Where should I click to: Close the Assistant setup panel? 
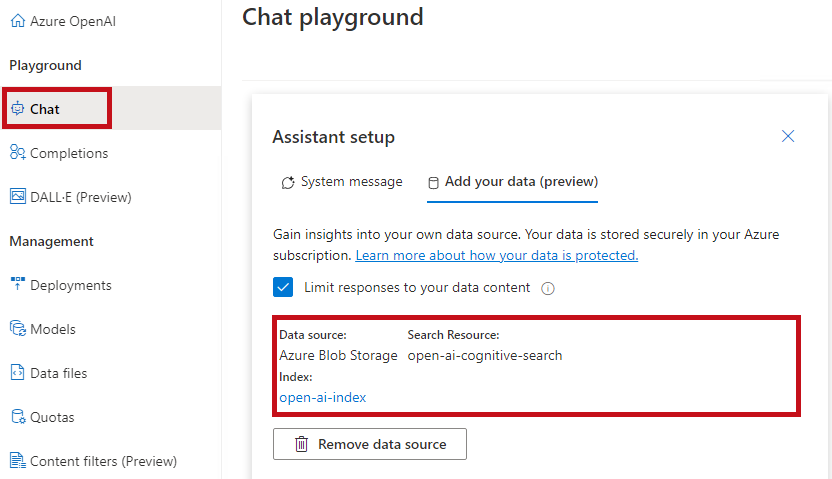[x=788, y=136]
